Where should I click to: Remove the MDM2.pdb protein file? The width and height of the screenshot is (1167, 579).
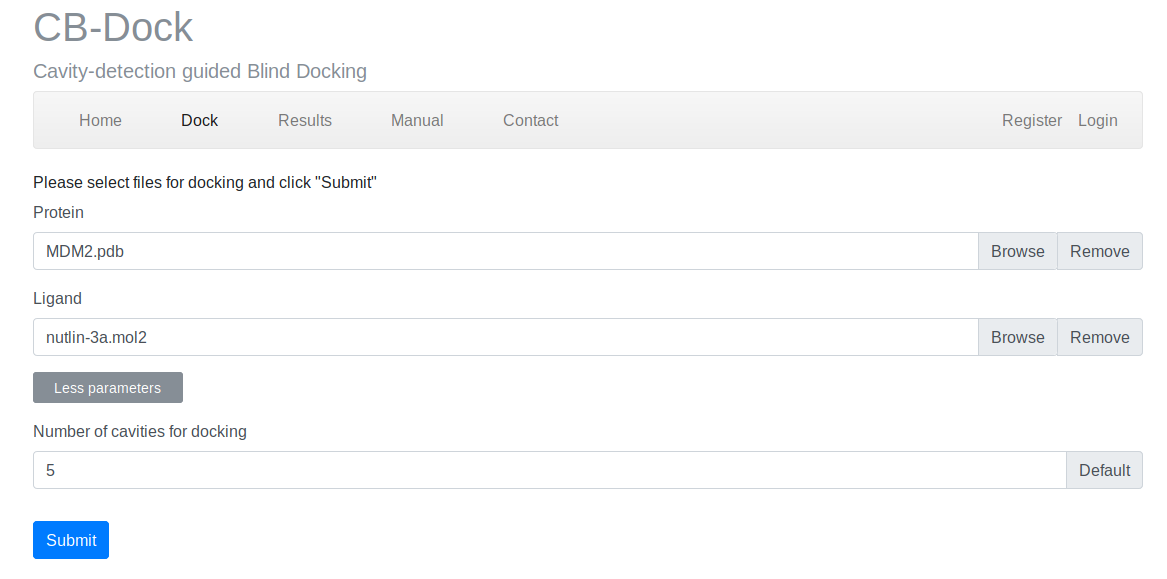click(x=1099, y=251)
